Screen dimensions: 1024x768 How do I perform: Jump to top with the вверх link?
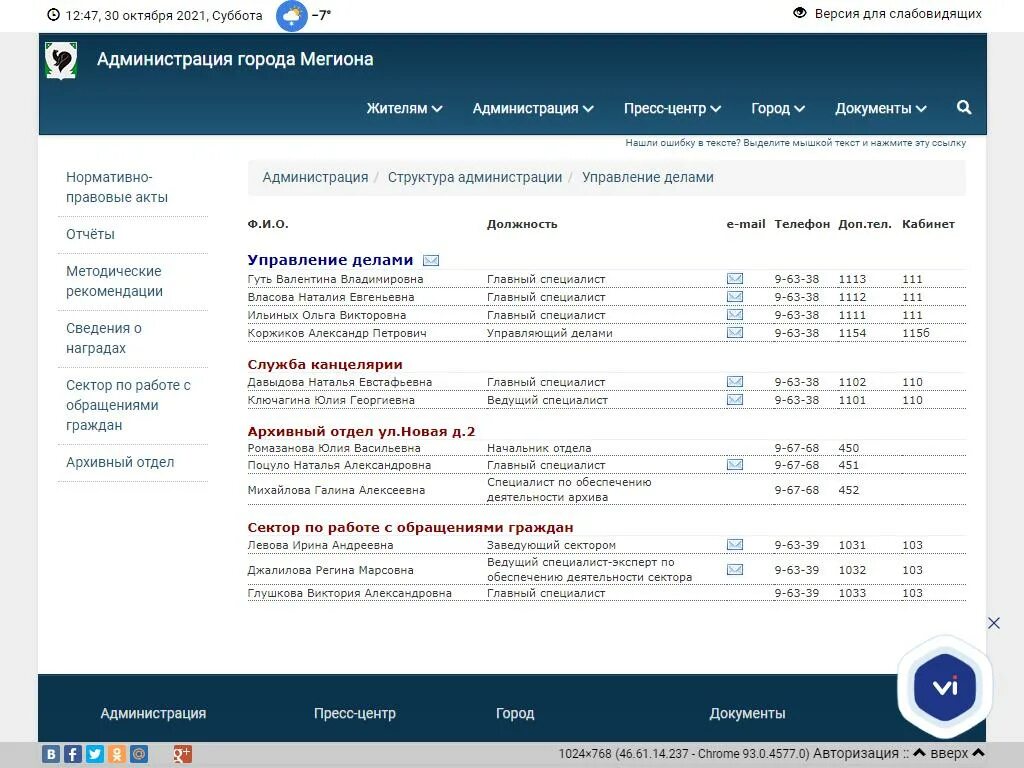(949, 754)
